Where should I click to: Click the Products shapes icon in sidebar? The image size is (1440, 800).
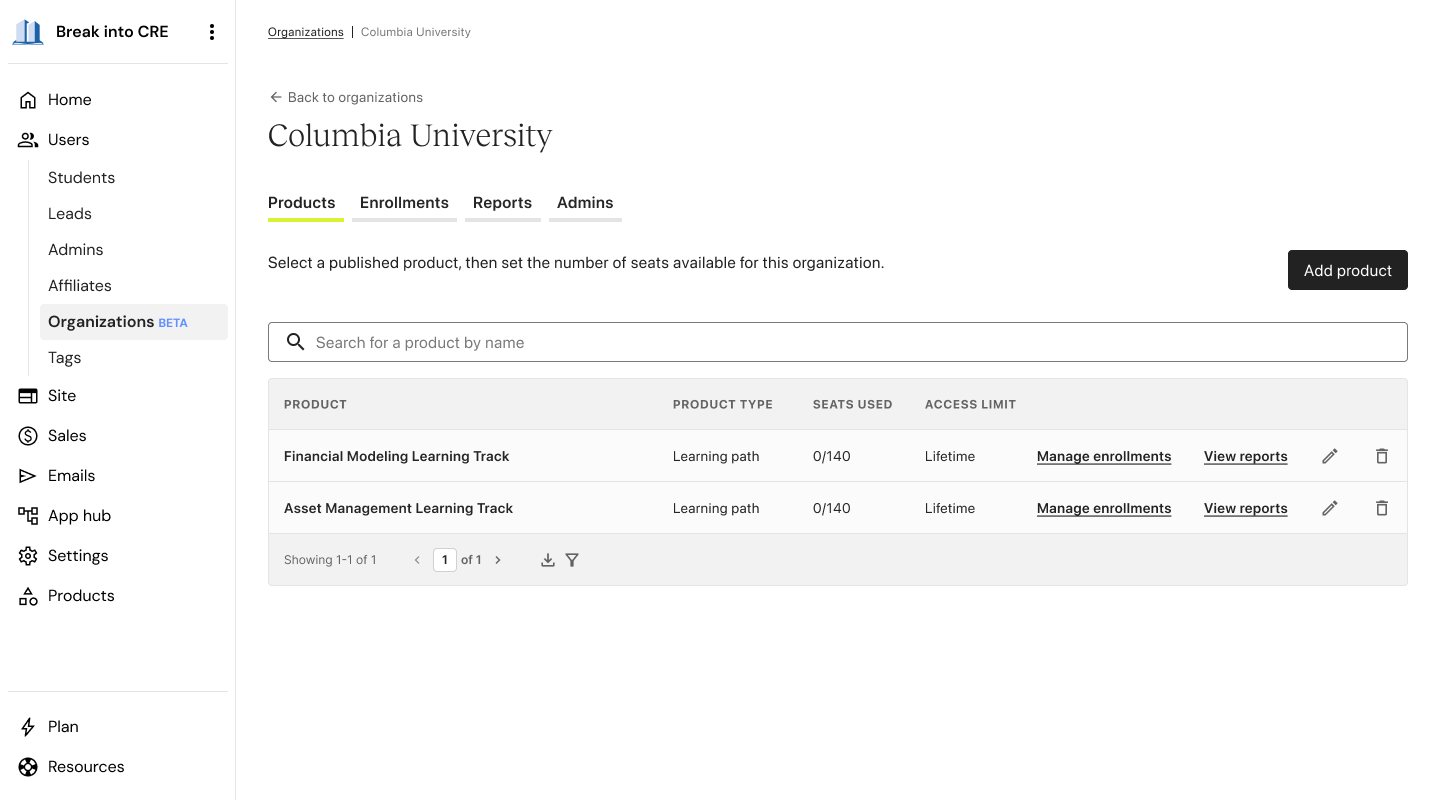pos(28,596)
